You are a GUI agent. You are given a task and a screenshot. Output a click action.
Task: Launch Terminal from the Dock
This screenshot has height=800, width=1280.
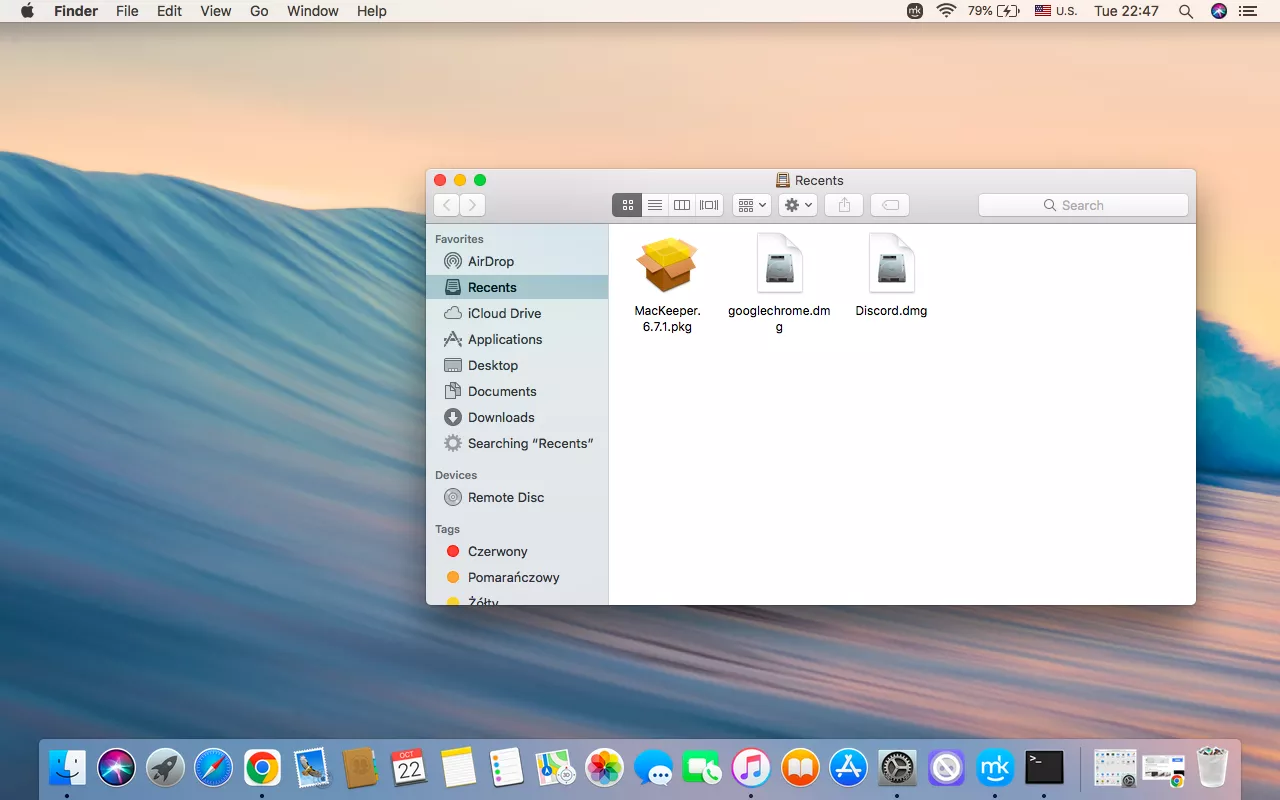click(x=1044, y=768)
